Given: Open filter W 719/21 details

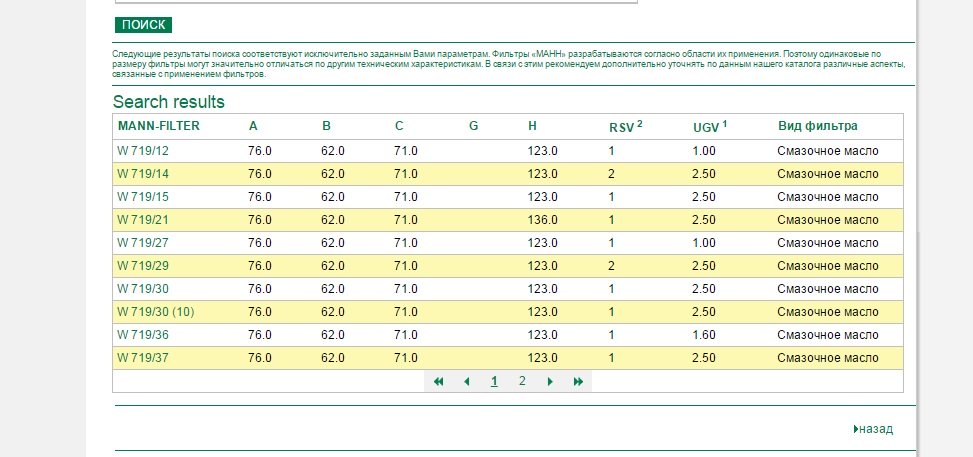Looking at the screenshot, I should pyautogui.click(x=143, y=220).
